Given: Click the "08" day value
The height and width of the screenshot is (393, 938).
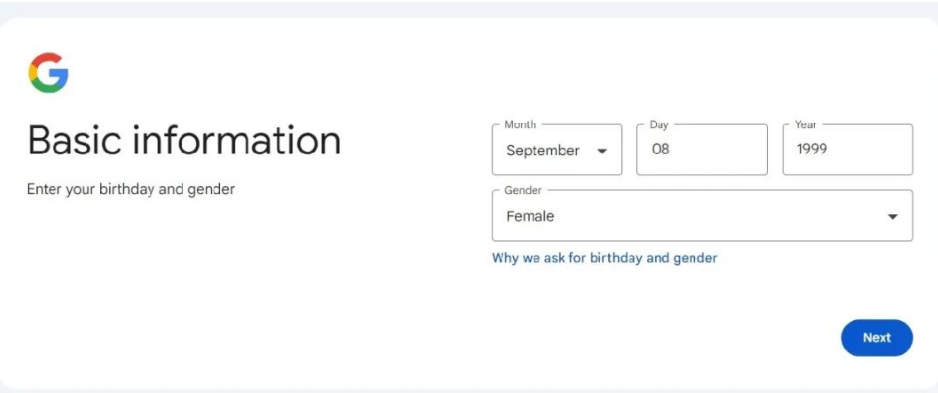Looking at the screenshot, I should pyautogui.click(x=660, y=149).
